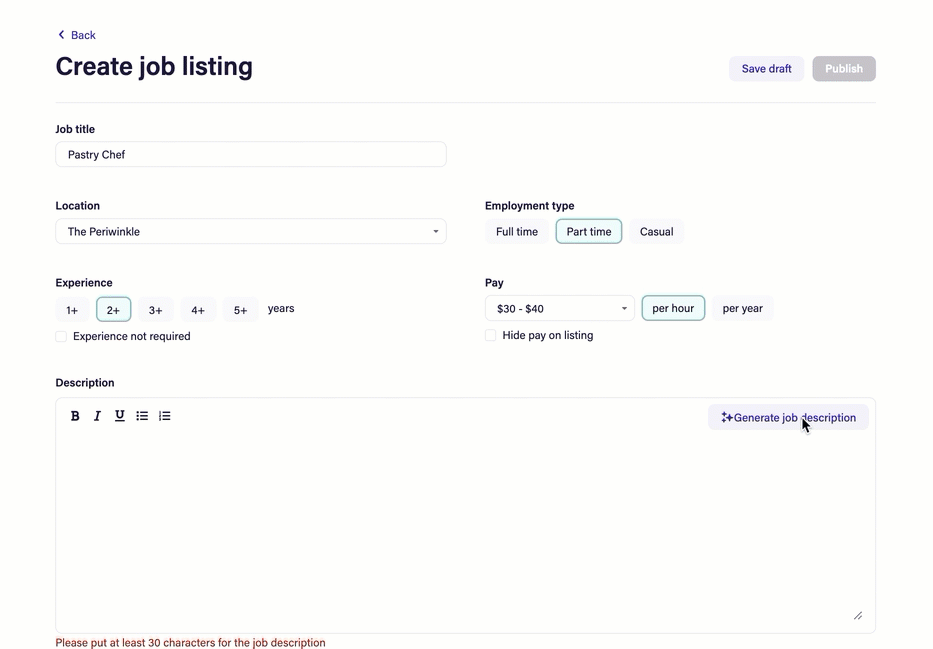Select Casual employment type
The width and height of the screenshot is (933, 649).
click(656, 231)
